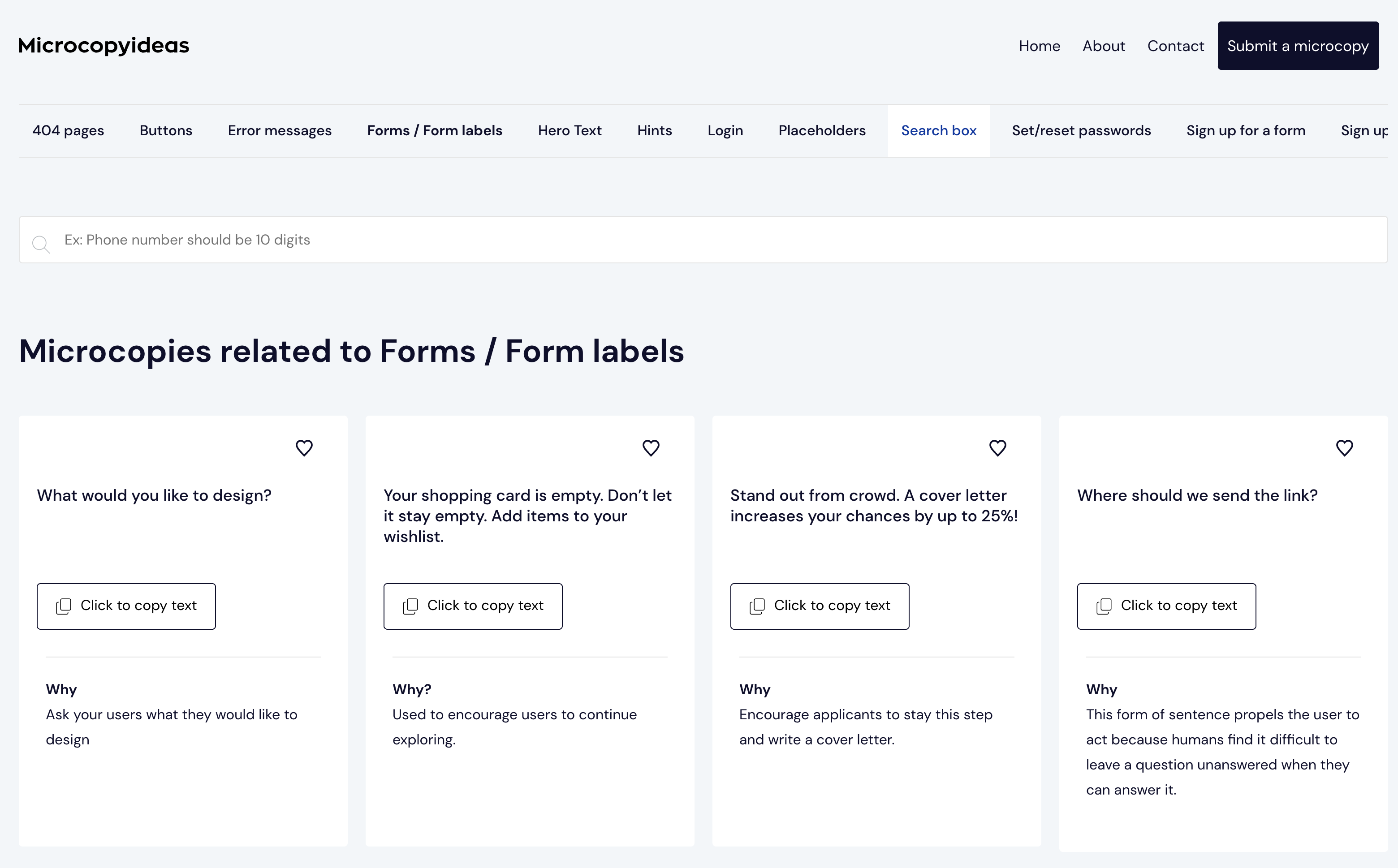Click the copy icon on the design microcopy card

pos(63,606)
